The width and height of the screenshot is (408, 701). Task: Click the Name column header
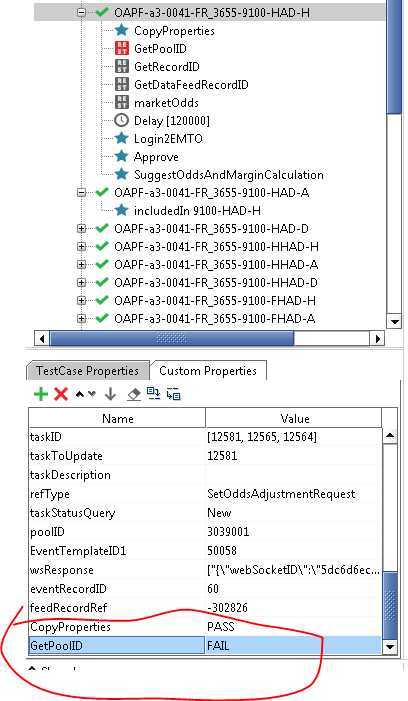coord(117,418)
